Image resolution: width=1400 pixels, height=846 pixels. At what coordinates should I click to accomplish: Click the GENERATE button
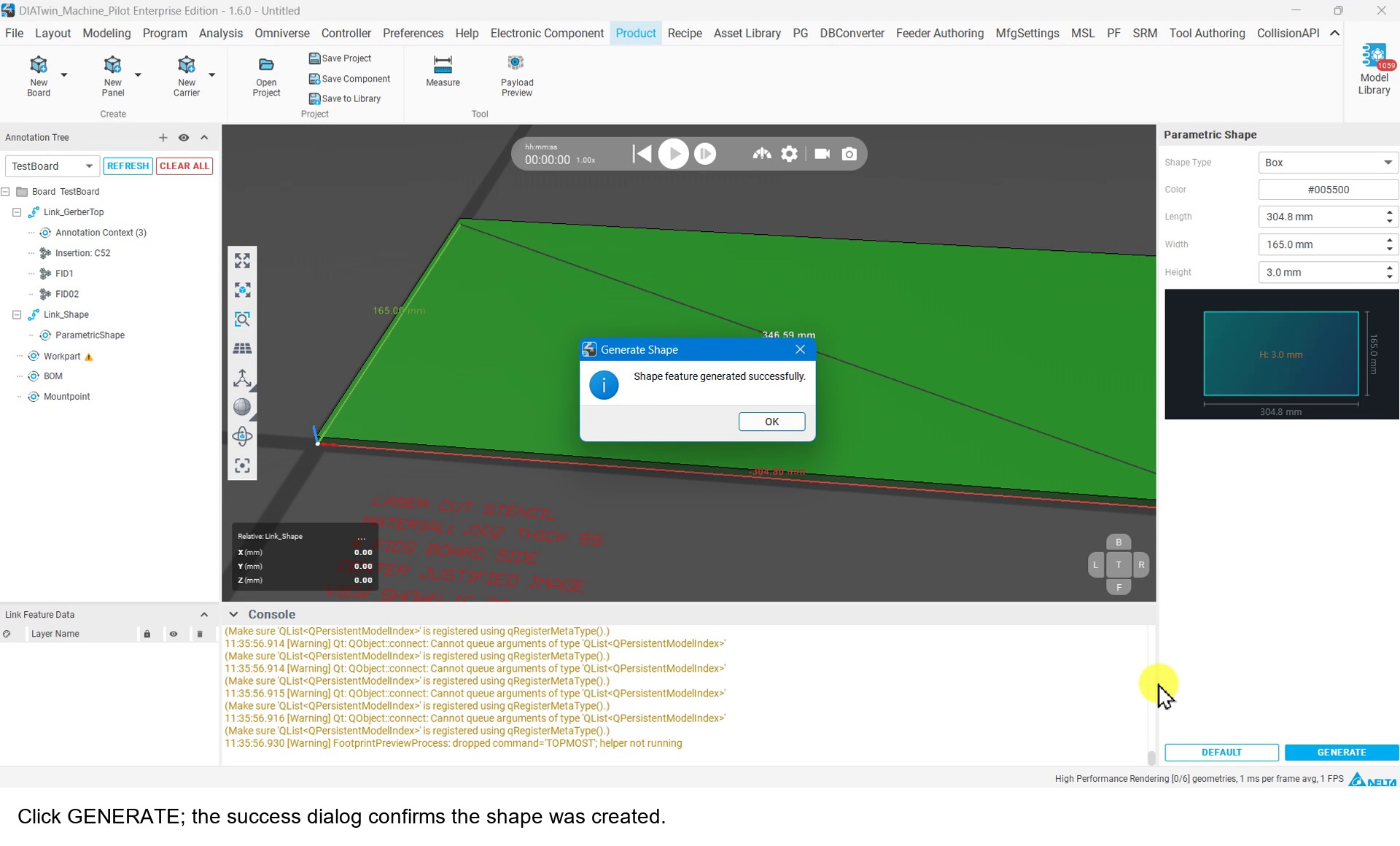tap(1341, 752)
